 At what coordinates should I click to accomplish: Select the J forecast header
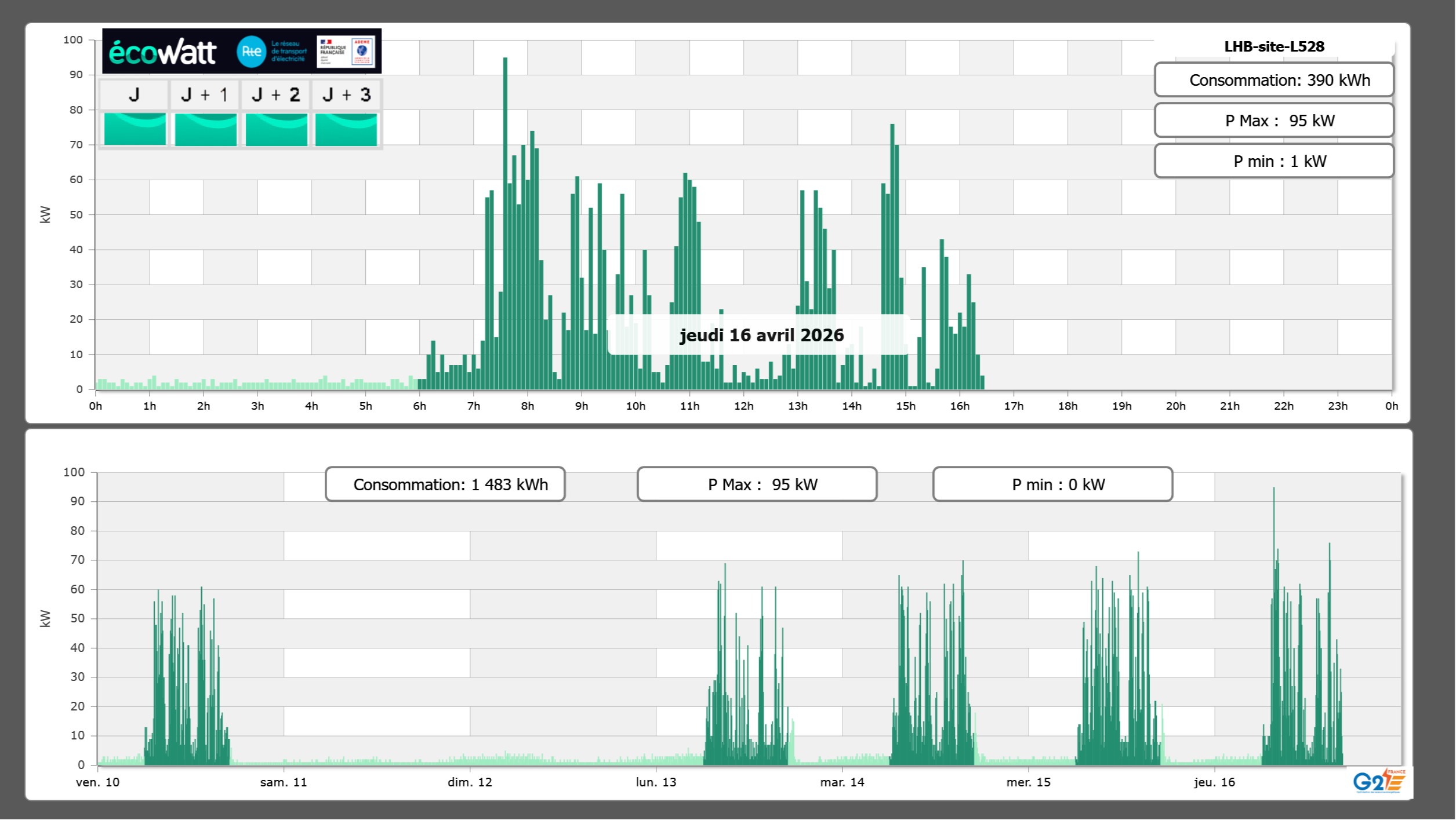pyautogui.click(x=134, y=94)
